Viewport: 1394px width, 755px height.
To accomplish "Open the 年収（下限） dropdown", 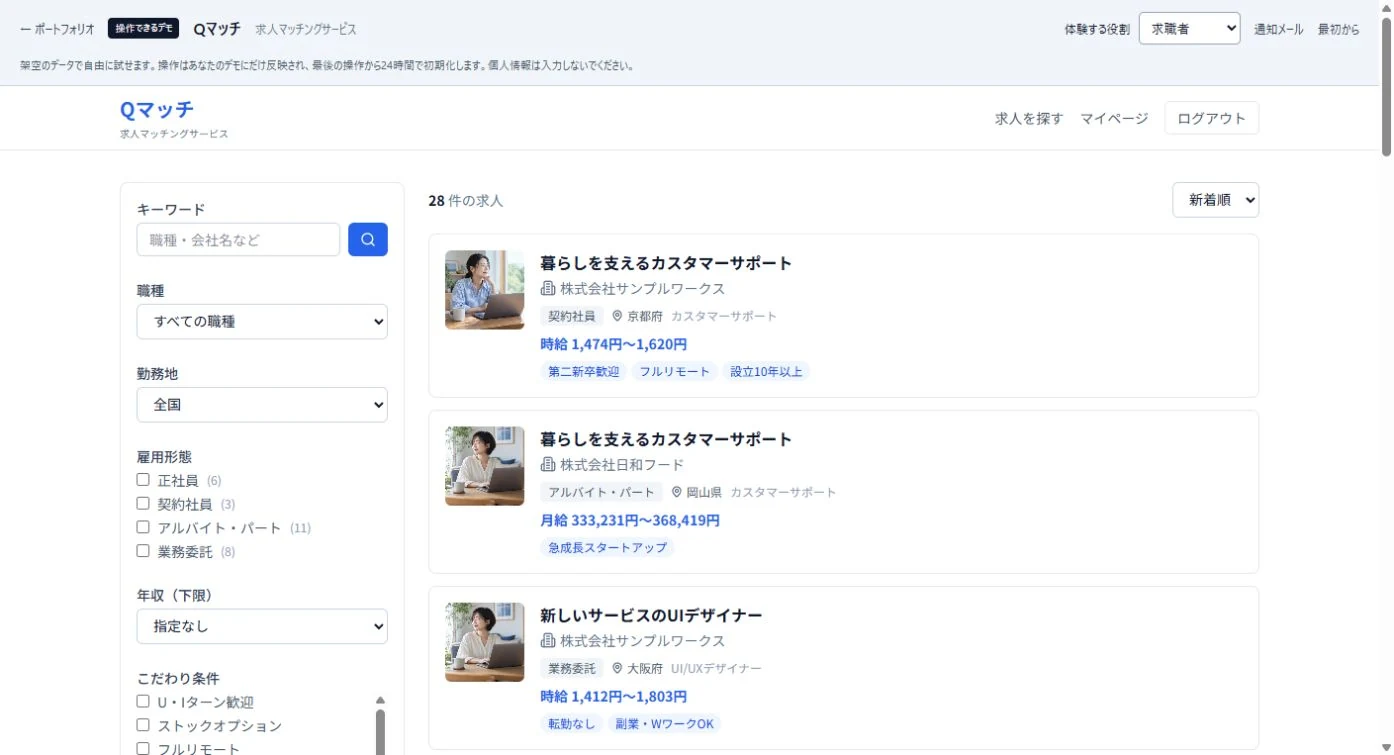I will point(262,627).
